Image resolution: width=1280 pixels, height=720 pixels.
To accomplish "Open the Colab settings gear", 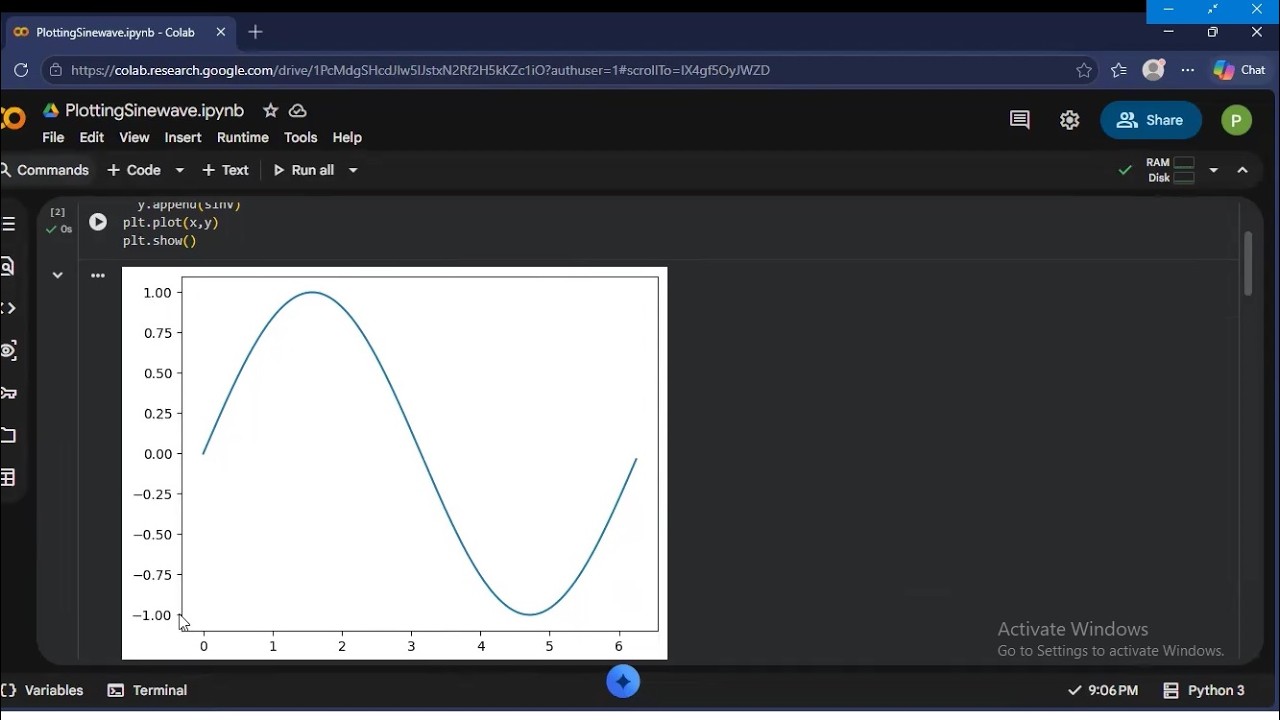I will pos(1070,120).
